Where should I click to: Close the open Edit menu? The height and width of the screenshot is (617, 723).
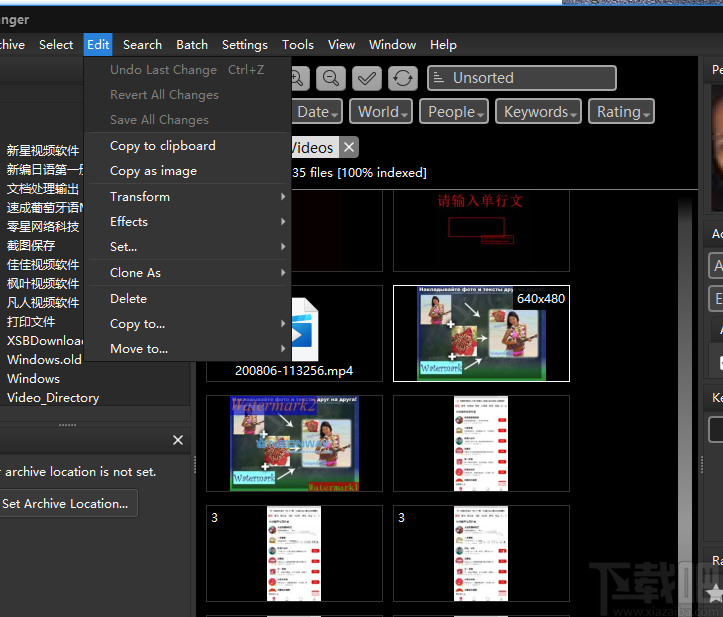(98, 45)
